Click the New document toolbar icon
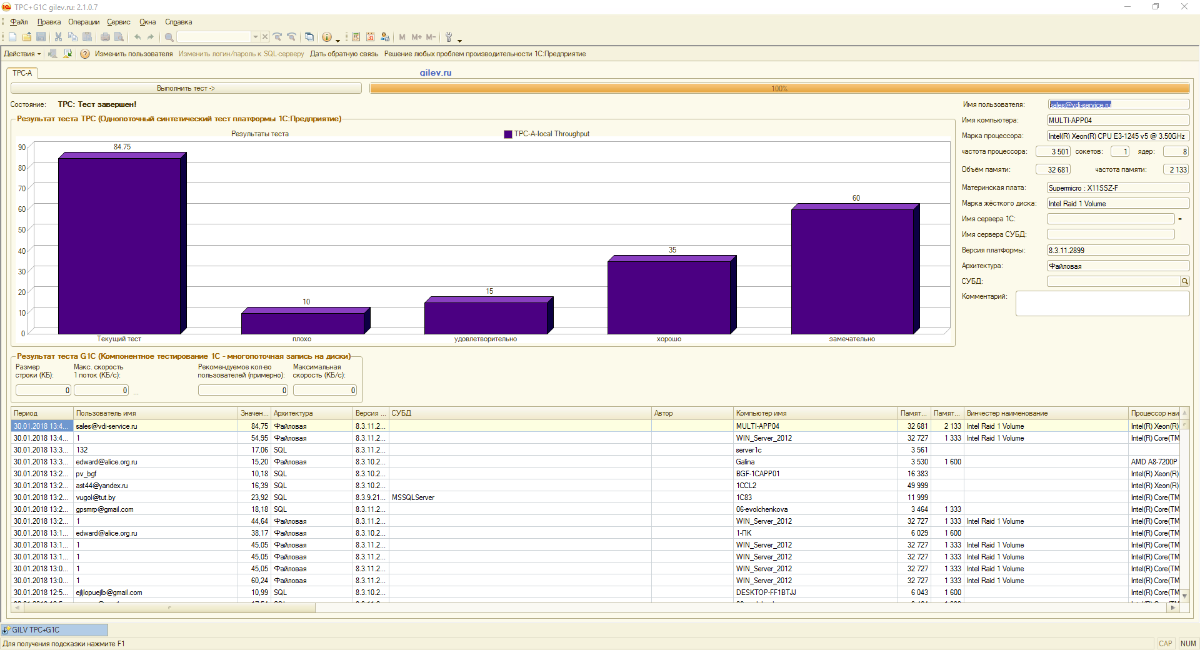Viewport: 1200px width, 650px height. (x=13, y=37)
